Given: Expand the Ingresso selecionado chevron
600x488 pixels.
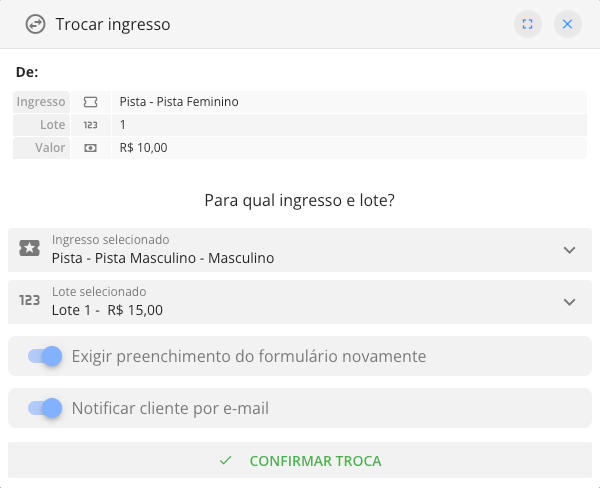Looking at the screenshot, I should (x=569, y=250).
